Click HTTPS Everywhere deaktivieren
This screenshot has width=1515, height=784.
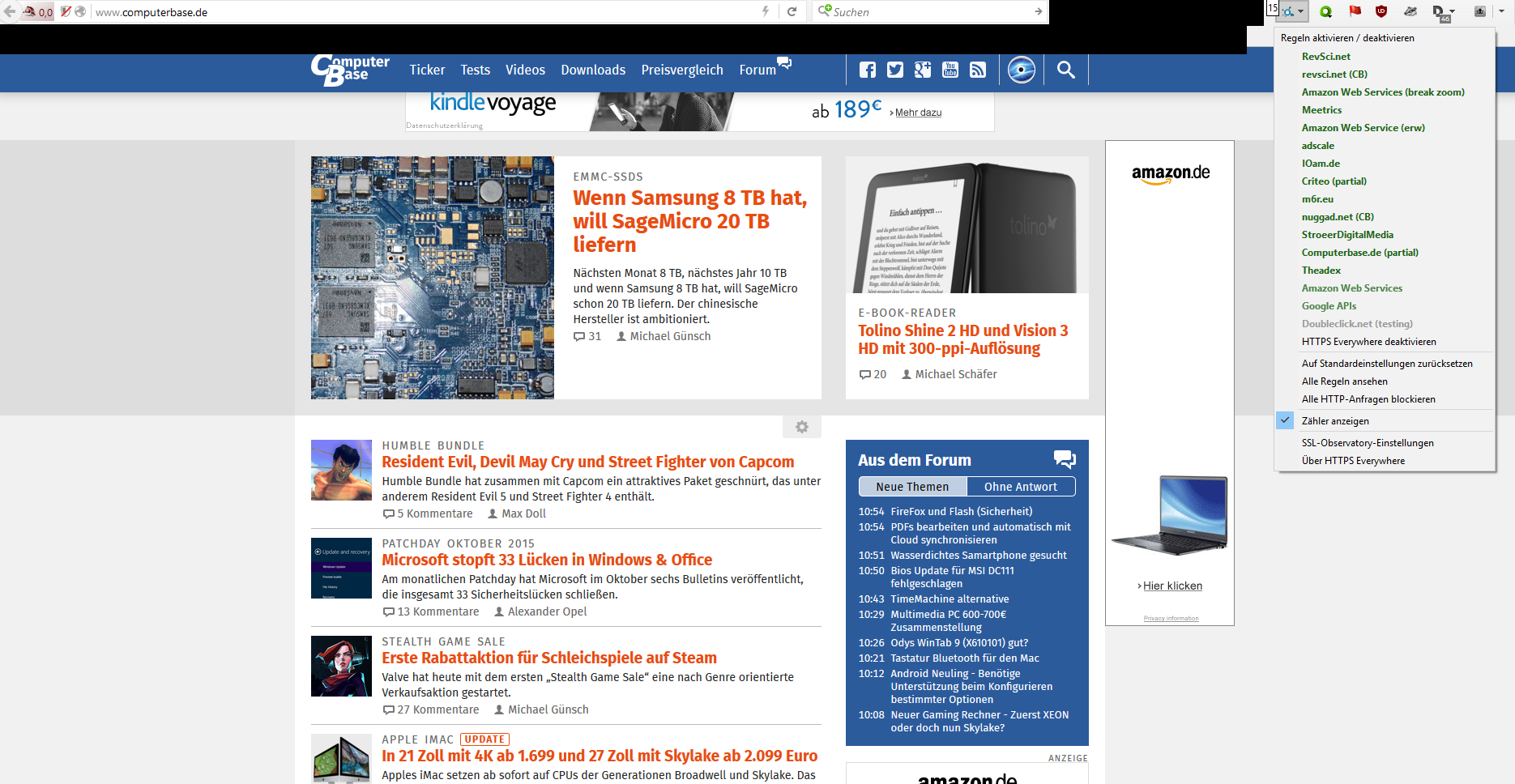(x=1368, y=342)
